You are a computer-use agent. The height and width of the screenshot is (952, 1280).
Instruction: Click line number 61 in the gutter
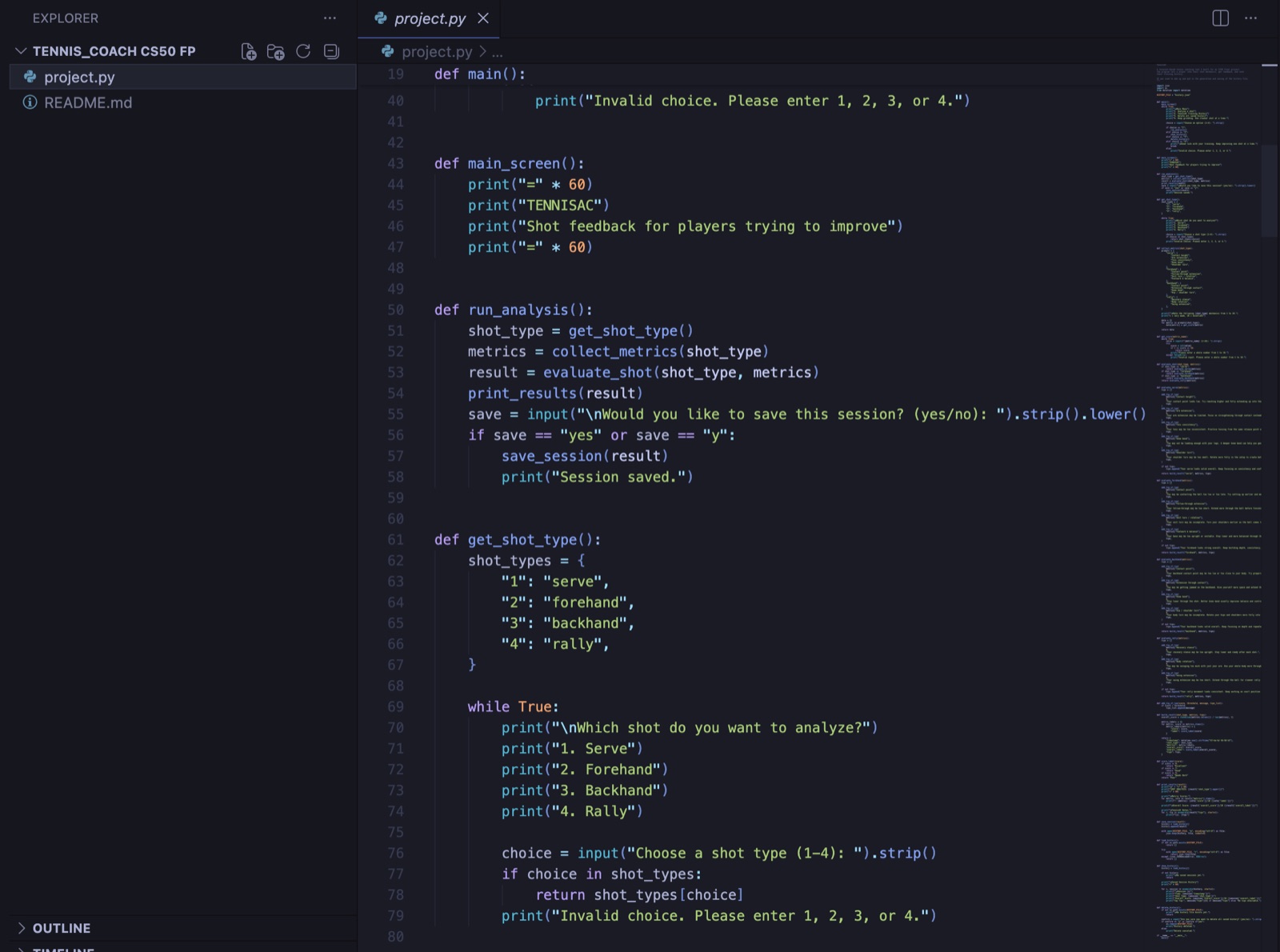click(396, 540)
